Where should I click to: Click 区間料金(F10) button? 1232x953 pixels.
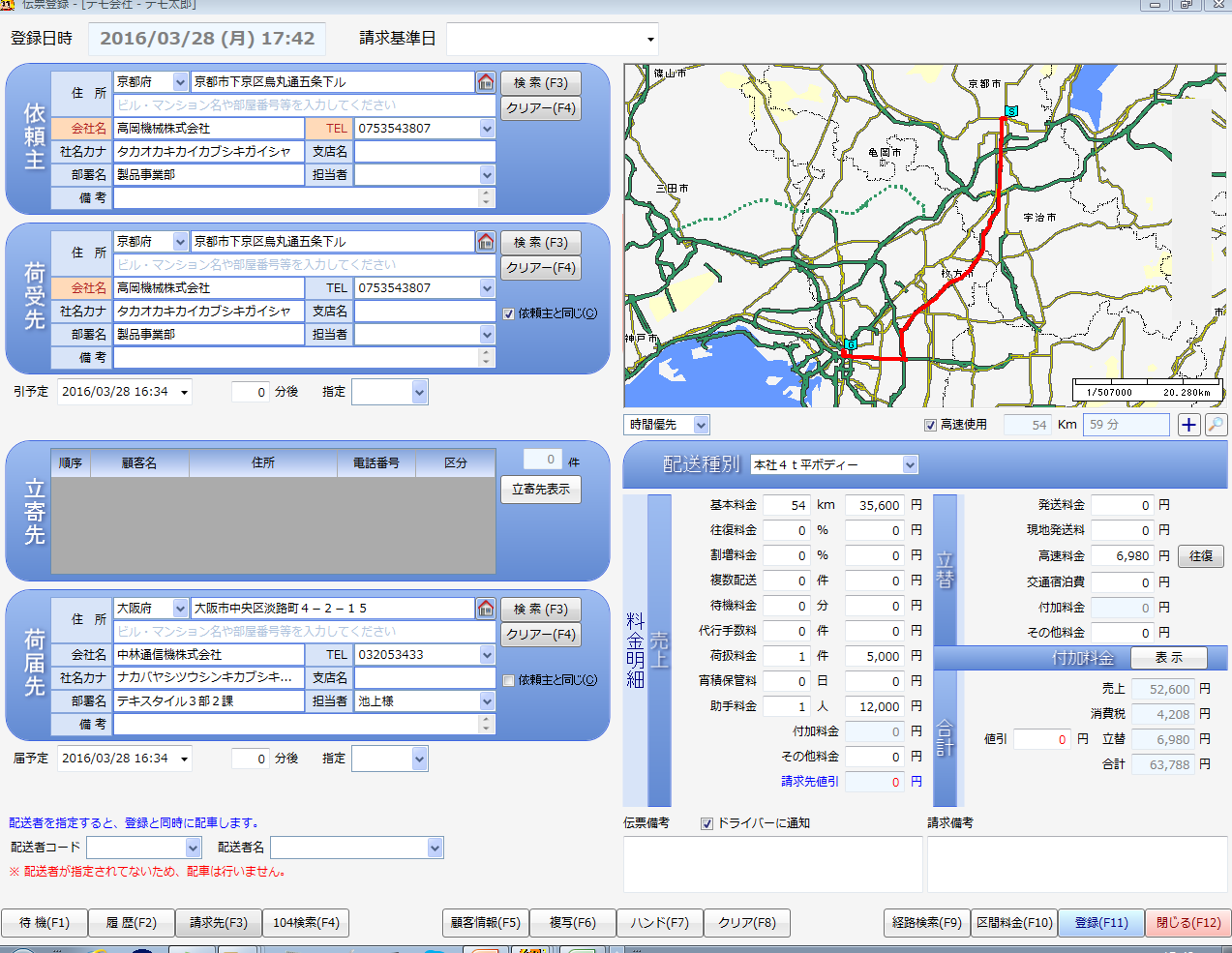pos(1014,923)
